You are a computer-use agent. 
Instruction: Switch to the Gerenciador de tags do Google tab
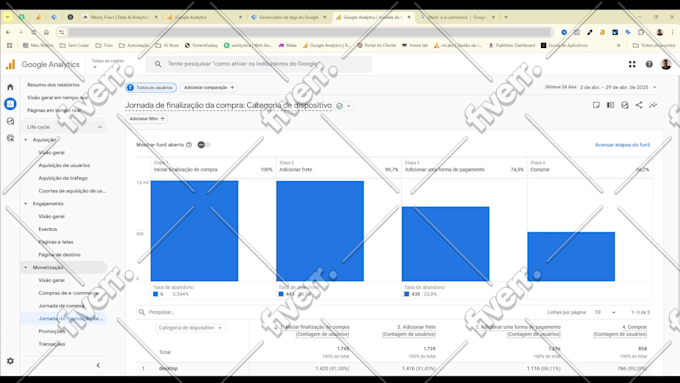pyautogui.click(x=289, y=17)
